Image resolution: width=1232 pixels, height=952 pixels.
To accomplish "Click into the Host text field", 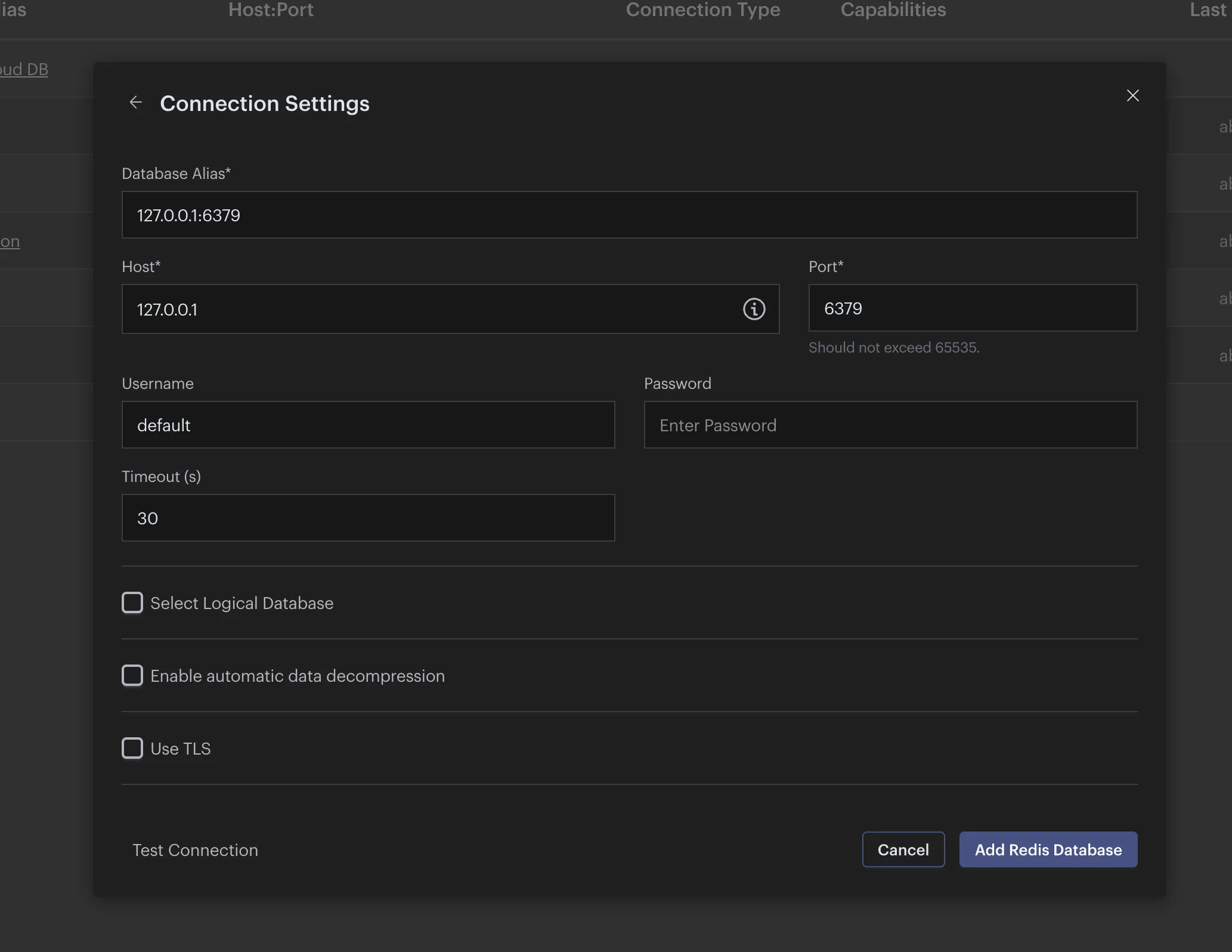I will 429,309.
